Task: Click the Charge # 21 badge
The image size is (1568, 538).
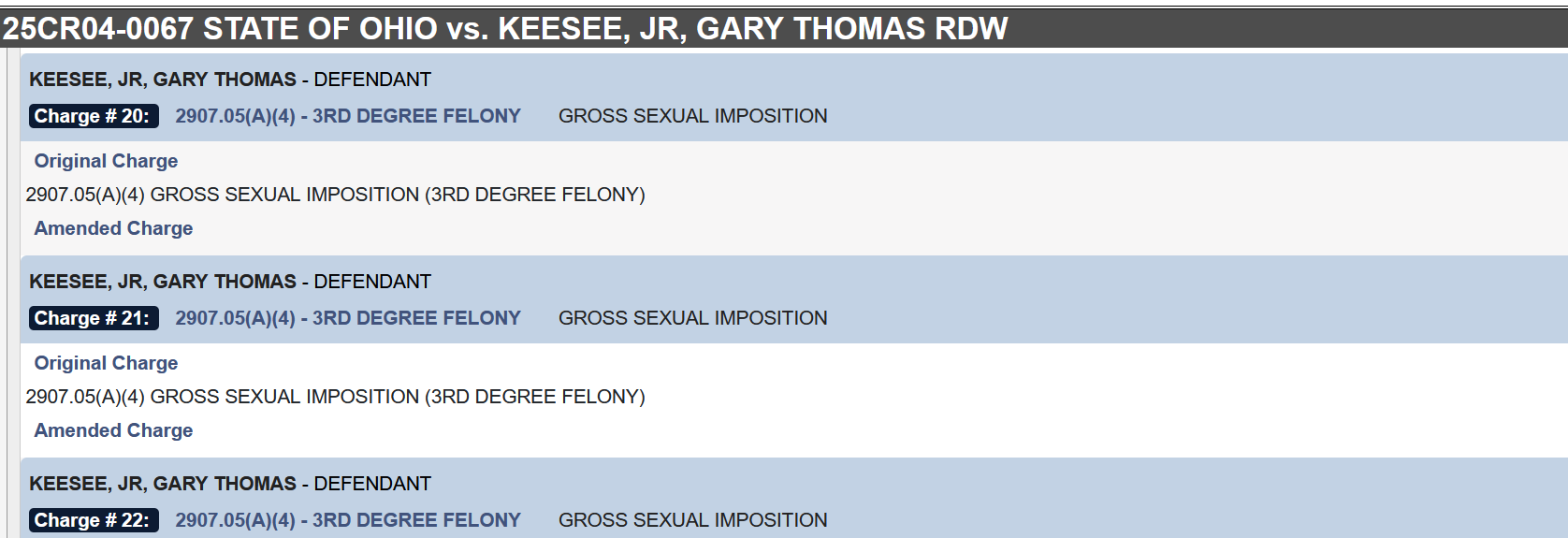Action: coord(94,318)
